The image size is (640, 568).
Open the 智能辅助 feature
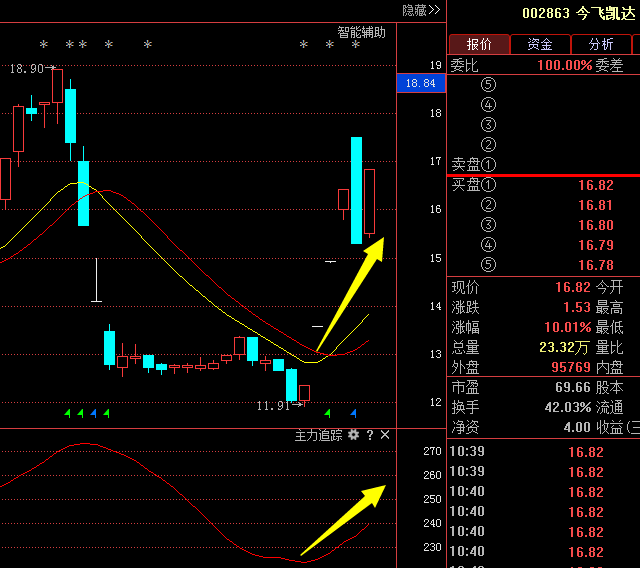361,32
